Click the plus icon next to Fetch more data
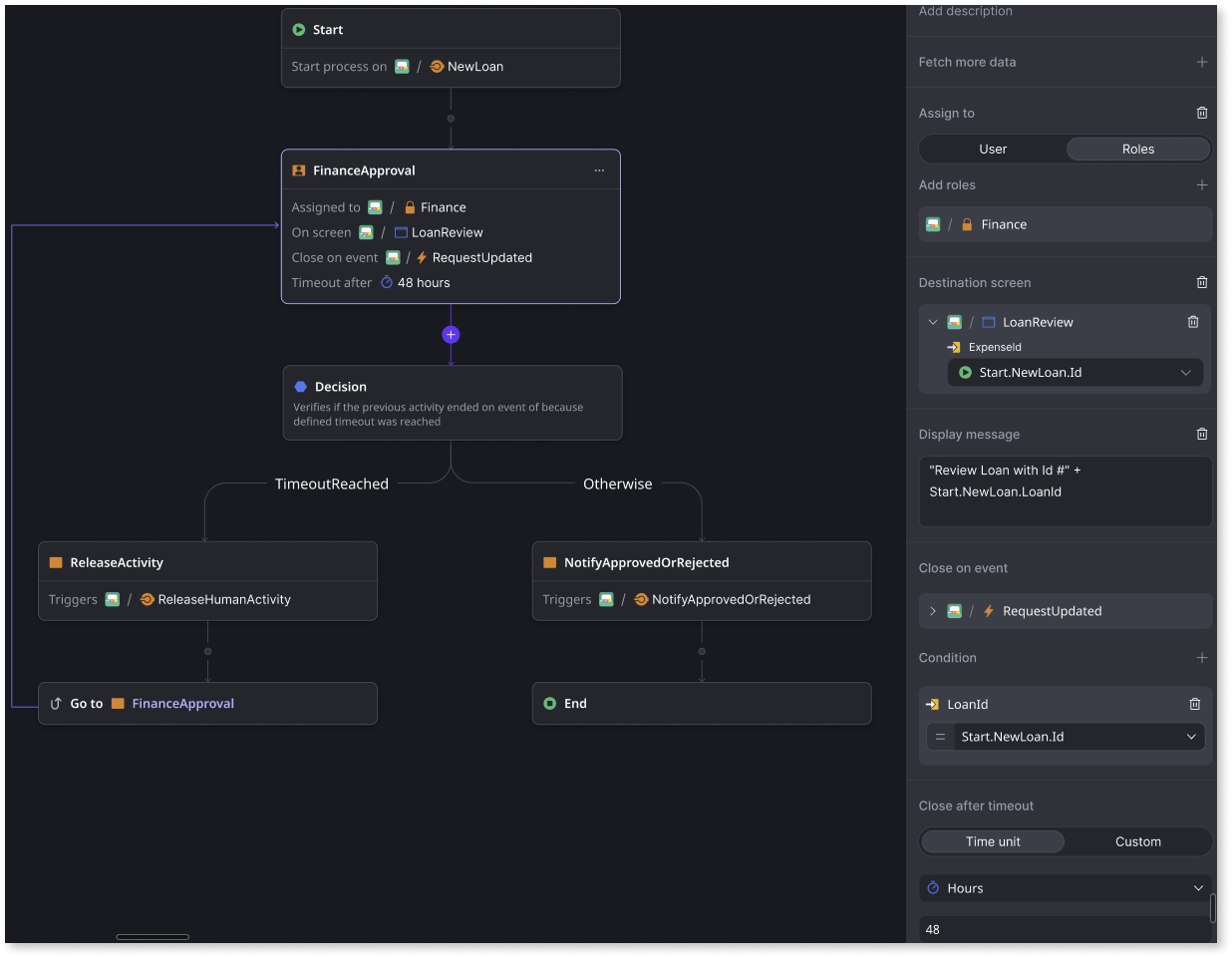 [x=1202, y=62]
